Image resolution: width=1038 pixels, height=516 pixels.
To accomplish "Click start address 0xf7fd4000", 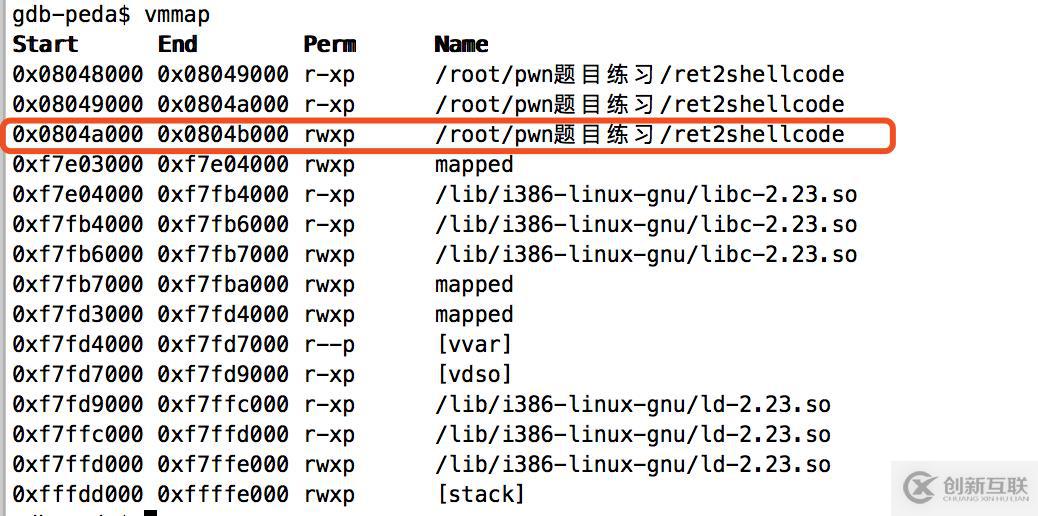I will [77, 344].
